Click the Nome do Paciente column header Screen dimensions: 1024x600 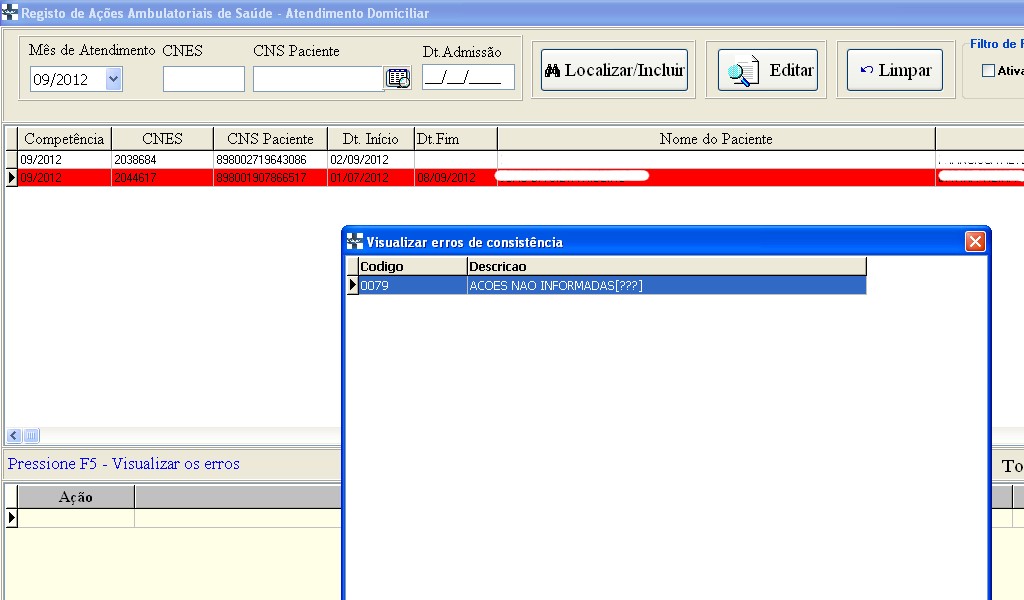pyautogui.click(x=715, y=139)
